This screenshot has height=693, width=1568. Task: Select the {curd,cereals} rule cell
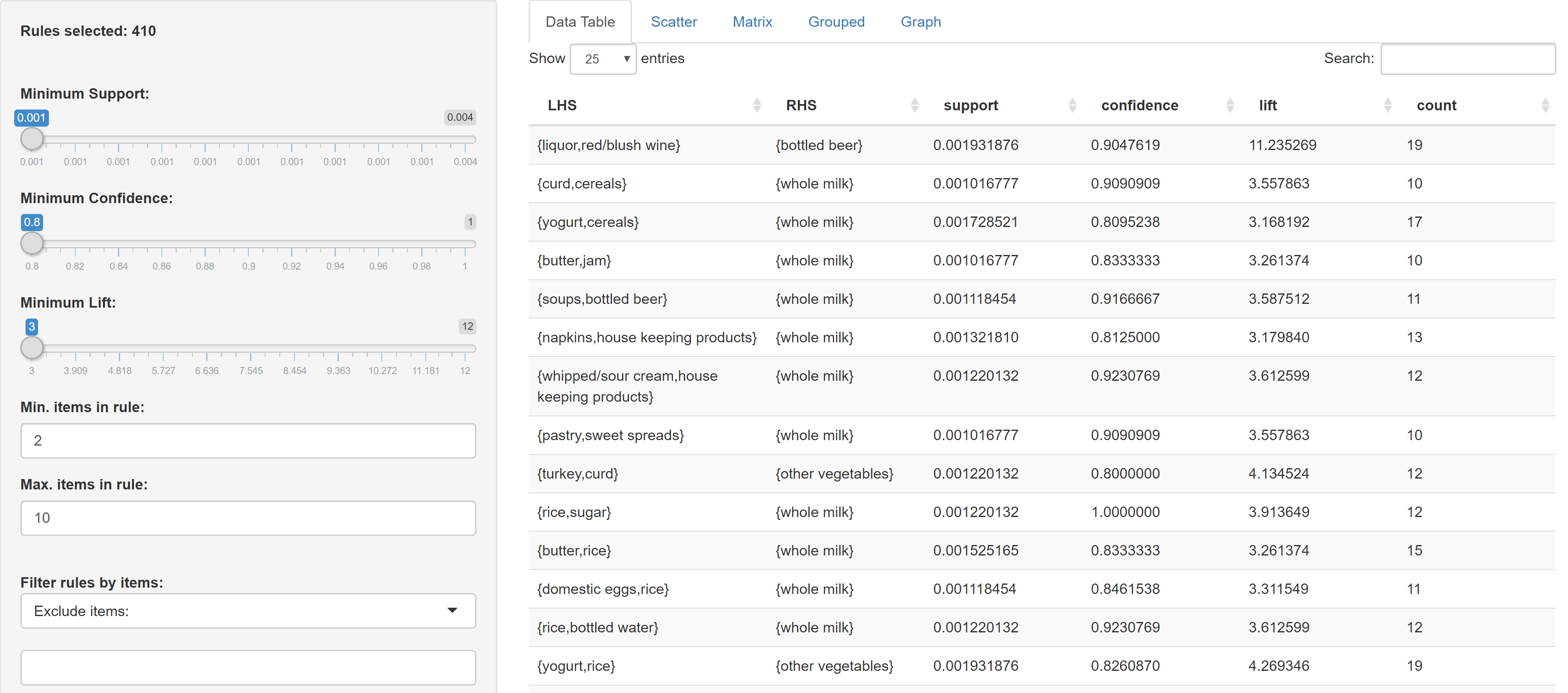coord(581,184)
